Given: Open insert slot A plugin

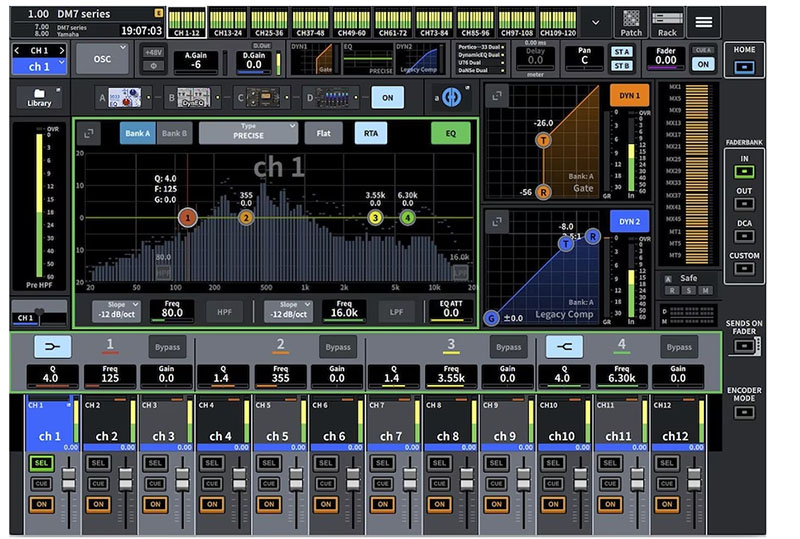Looking at the screenshot, I should (124, 97).
